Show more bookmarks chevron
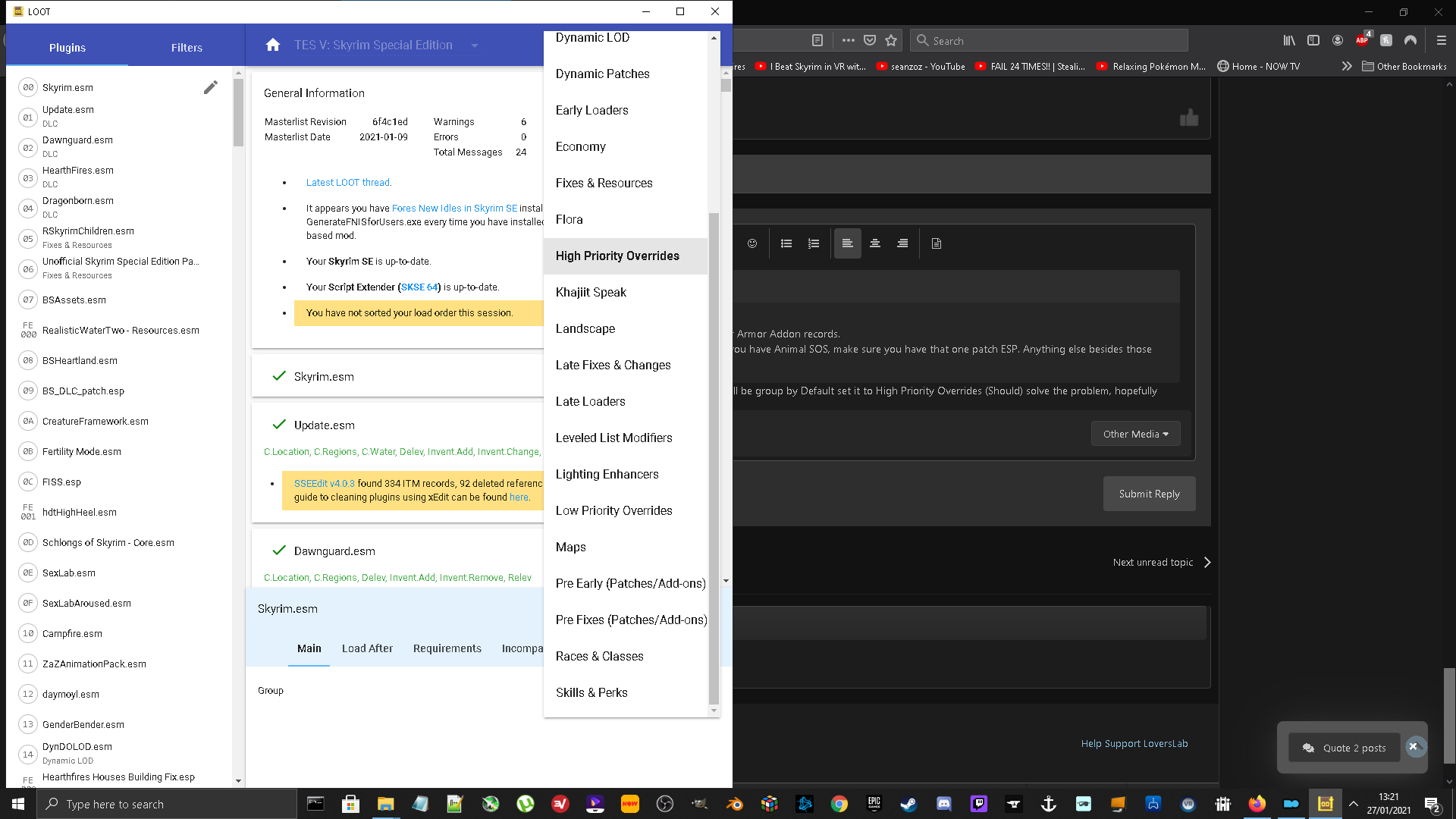 (1347, 67)
